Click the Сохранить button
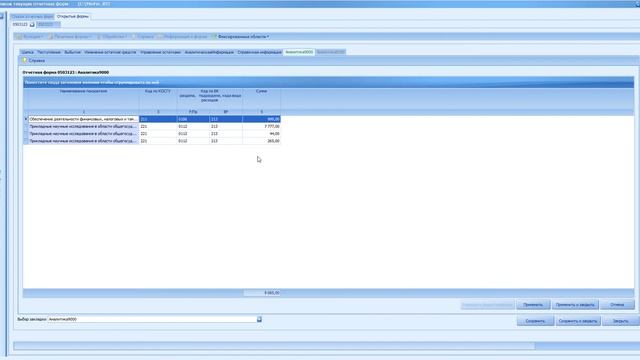Image resolution: width=640 pixels, height=360 pixels. pyautogui.click(x=535, y=321)
